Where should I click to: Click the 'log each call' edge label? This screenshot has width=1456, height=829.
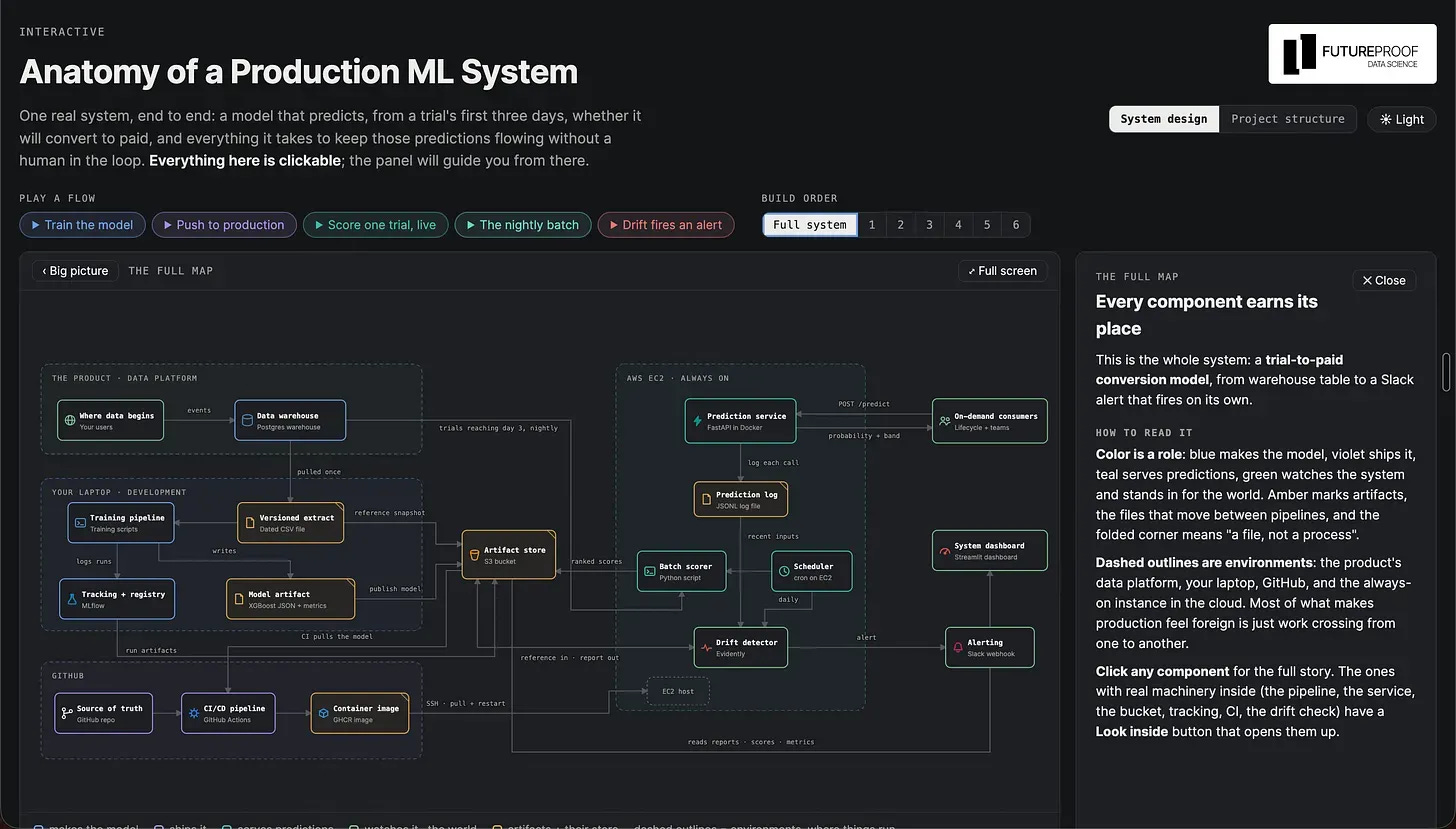(774, 463)
